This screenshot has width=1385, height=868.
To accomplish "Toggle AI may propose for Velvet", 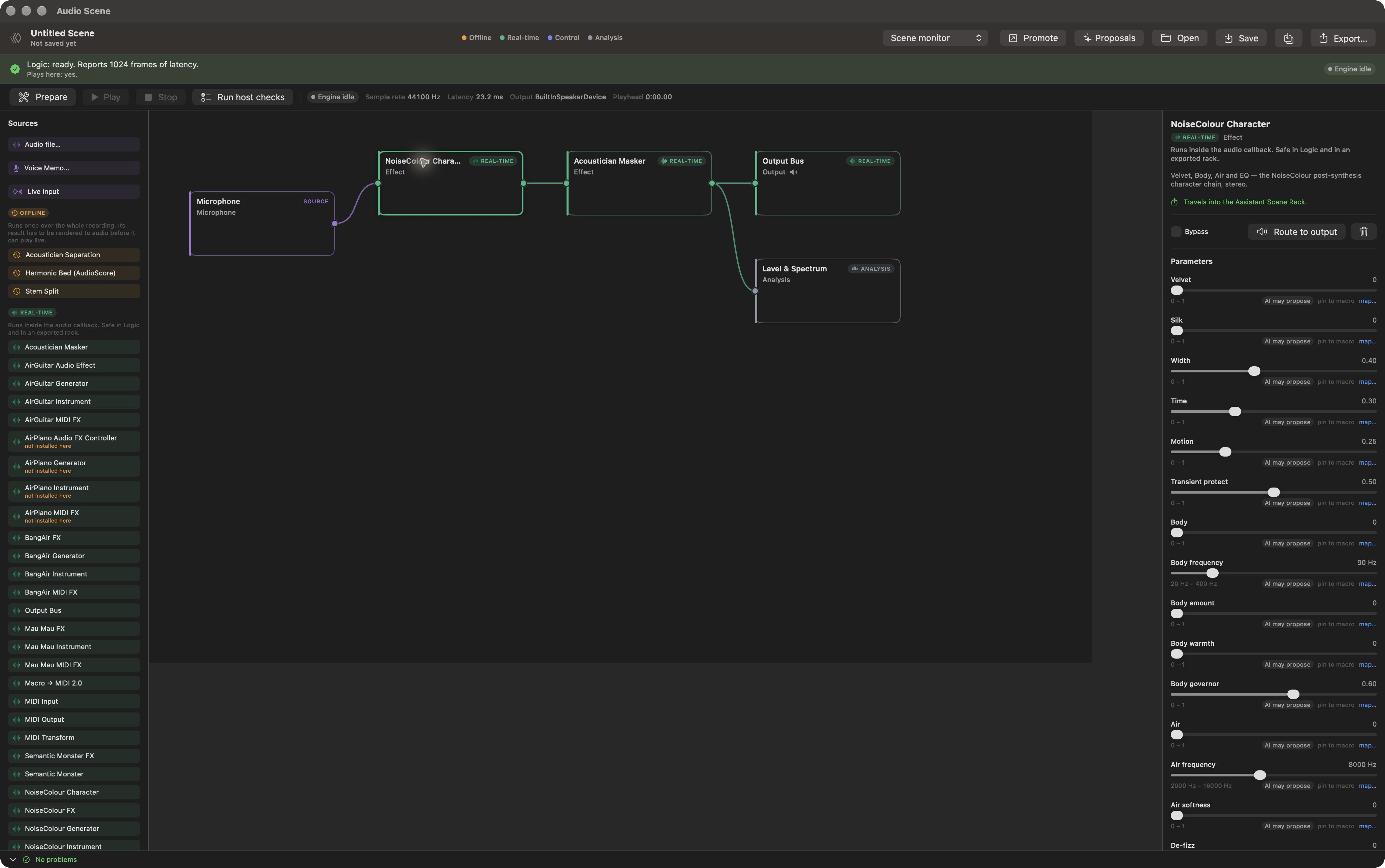I will click(x=1287, y=301).
